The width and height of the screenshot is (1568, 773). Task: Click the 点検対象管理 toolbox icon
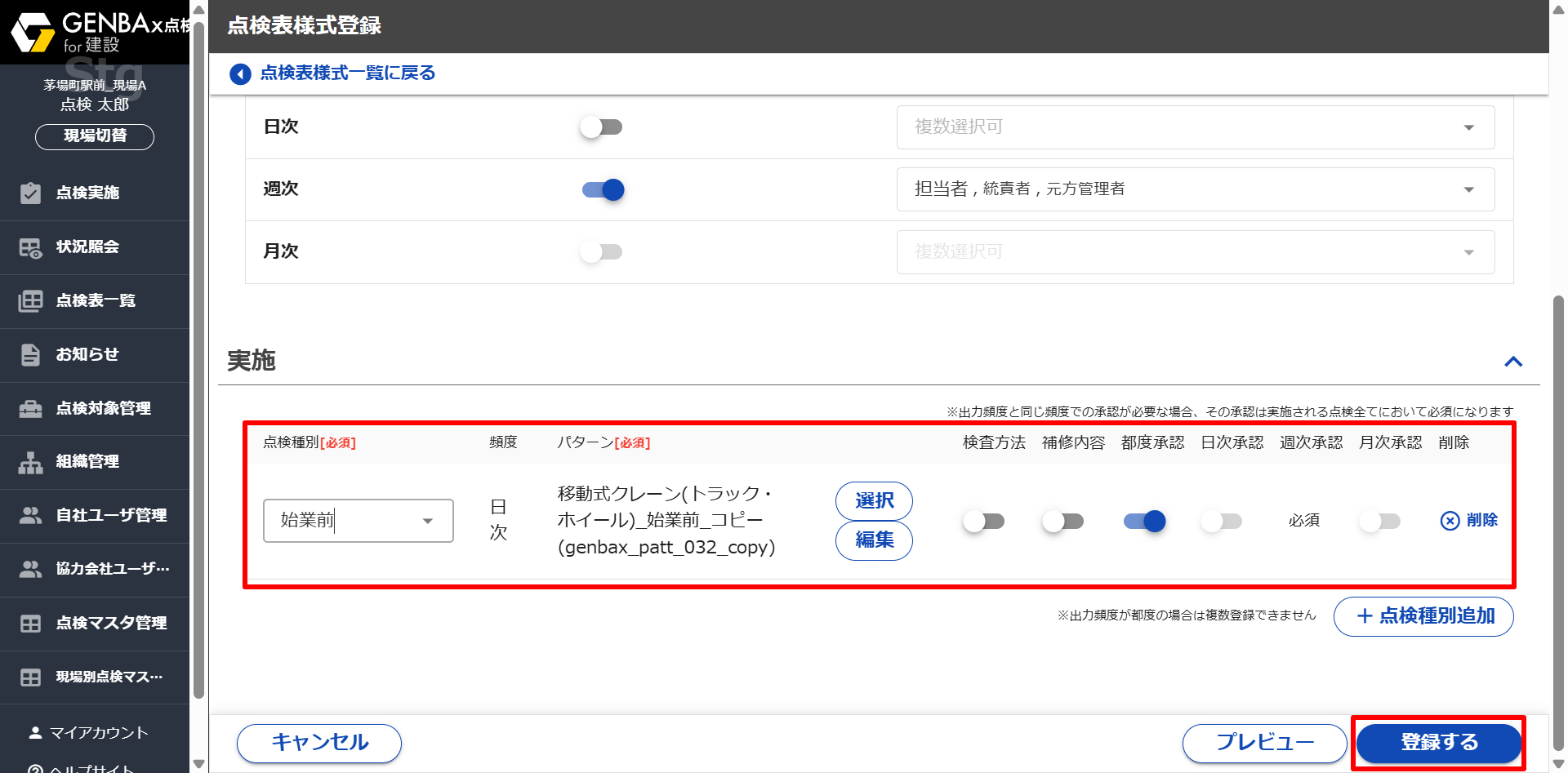[30, 409]
